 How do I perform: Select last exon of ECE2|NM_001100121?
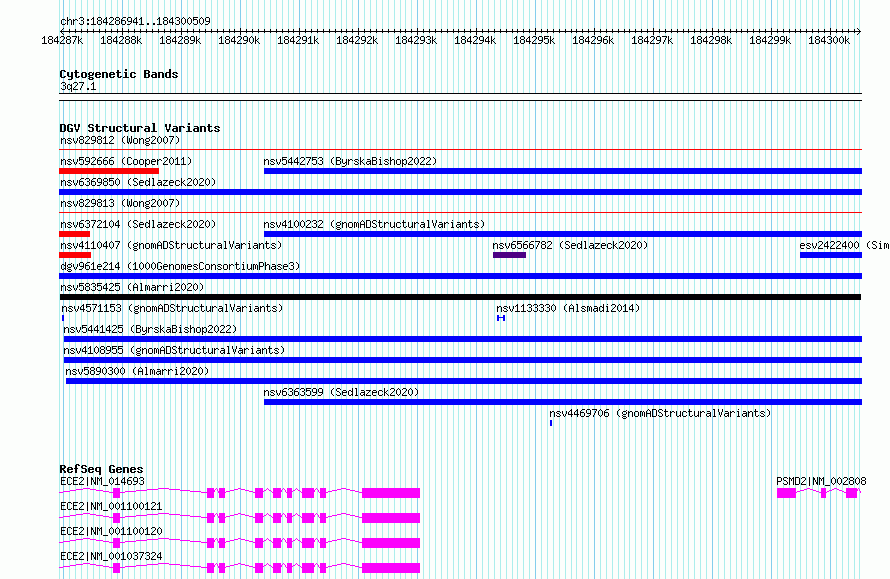click(391, 518)
